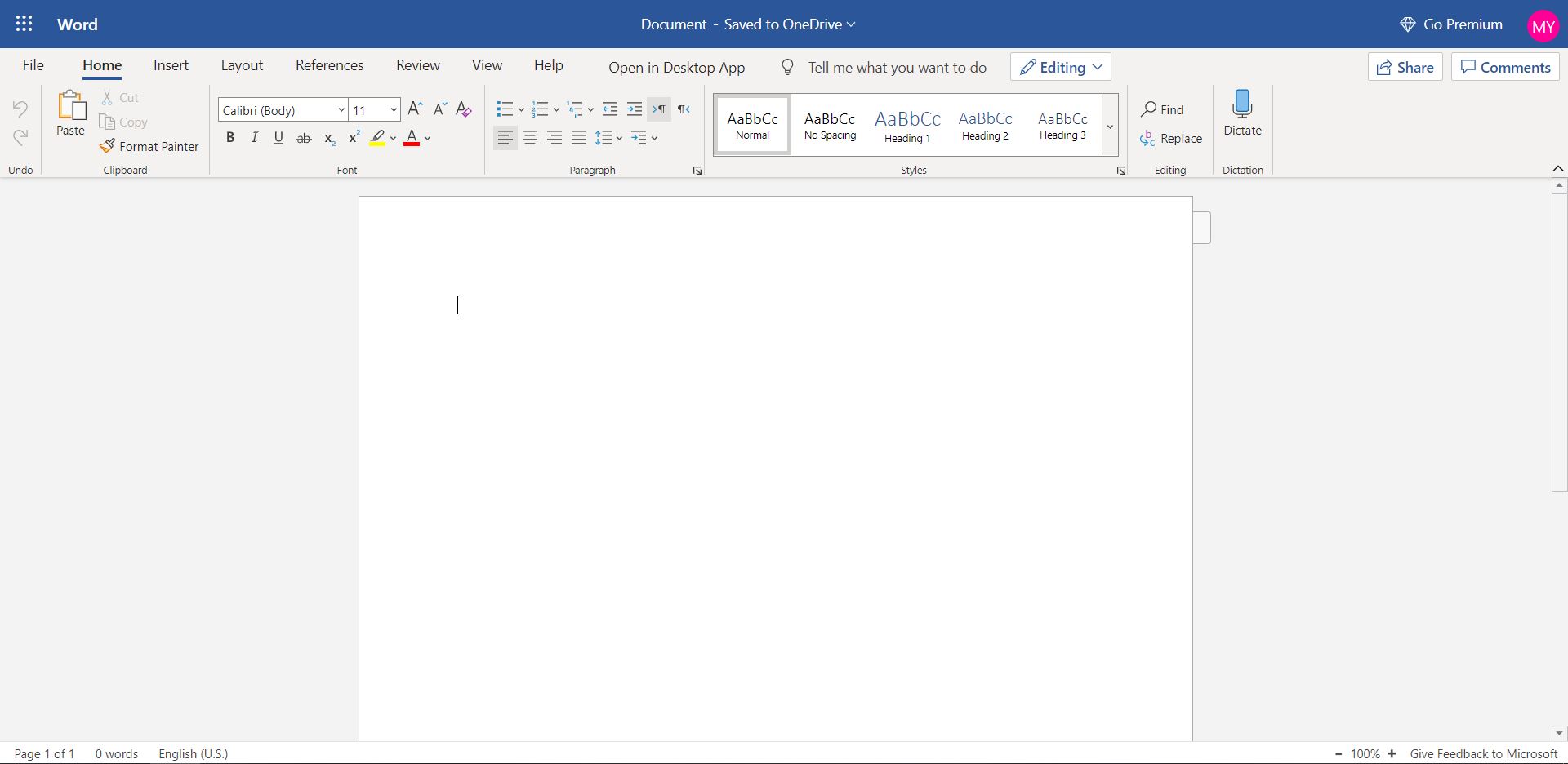
Task: Click Open in Desktop App
Action: tap(676, 67)
